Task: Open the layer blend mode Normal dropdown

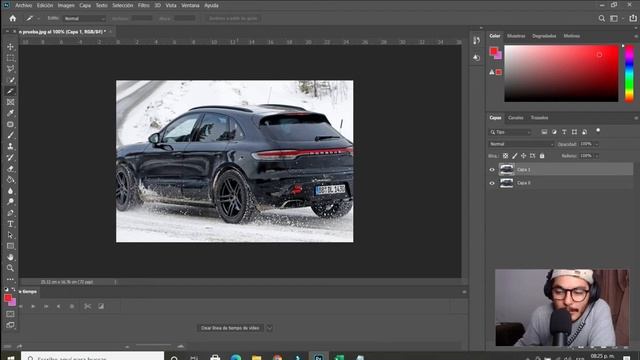Action: coord(521,144)
